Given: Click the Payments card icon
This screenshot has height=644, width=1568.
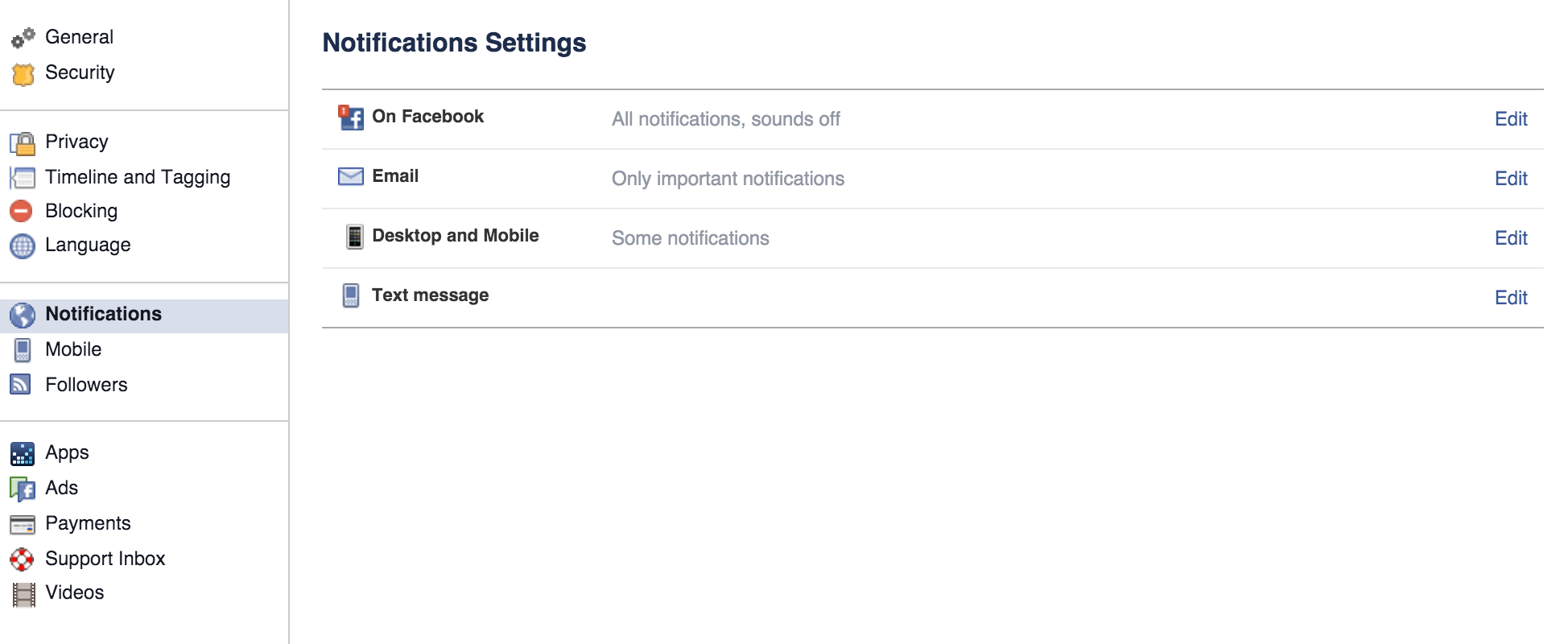Looking at the screenshot, I should 23,525.
